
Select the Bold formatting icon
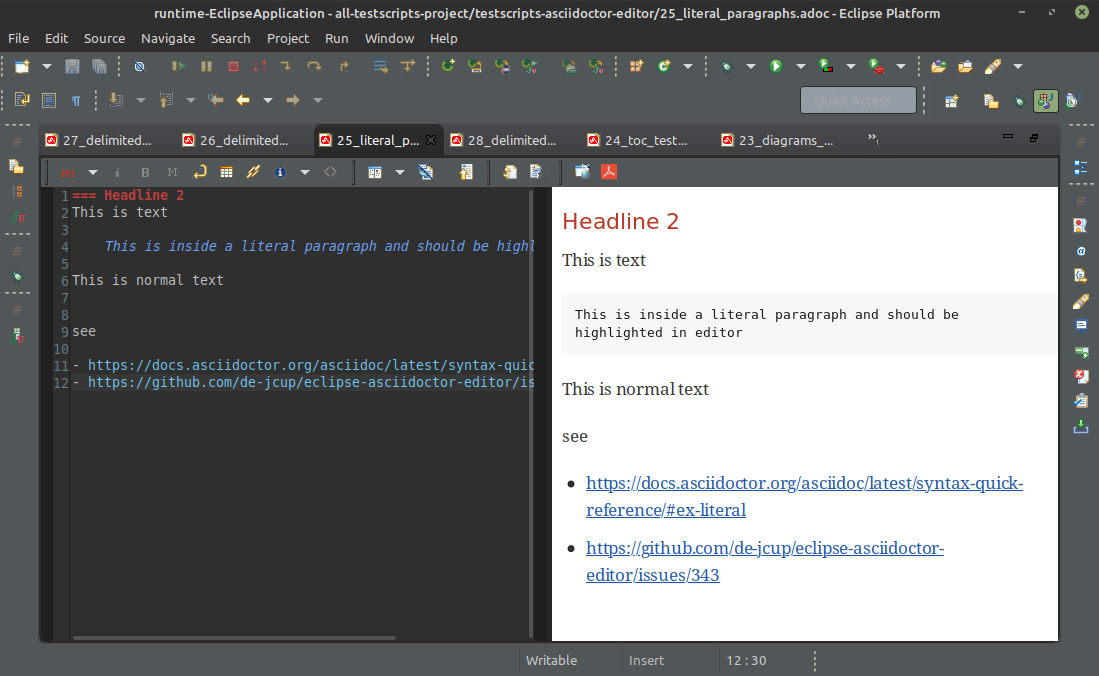point(145,172)
